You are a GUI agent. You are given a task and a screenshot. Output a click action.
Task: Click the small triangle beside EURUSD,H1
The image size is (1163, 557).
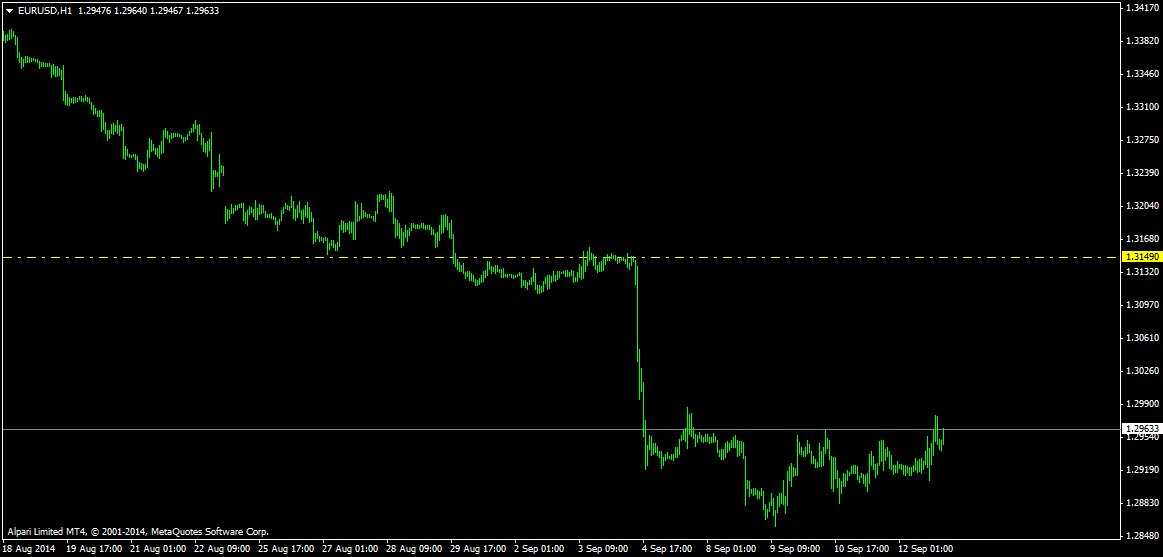[10, 11]
